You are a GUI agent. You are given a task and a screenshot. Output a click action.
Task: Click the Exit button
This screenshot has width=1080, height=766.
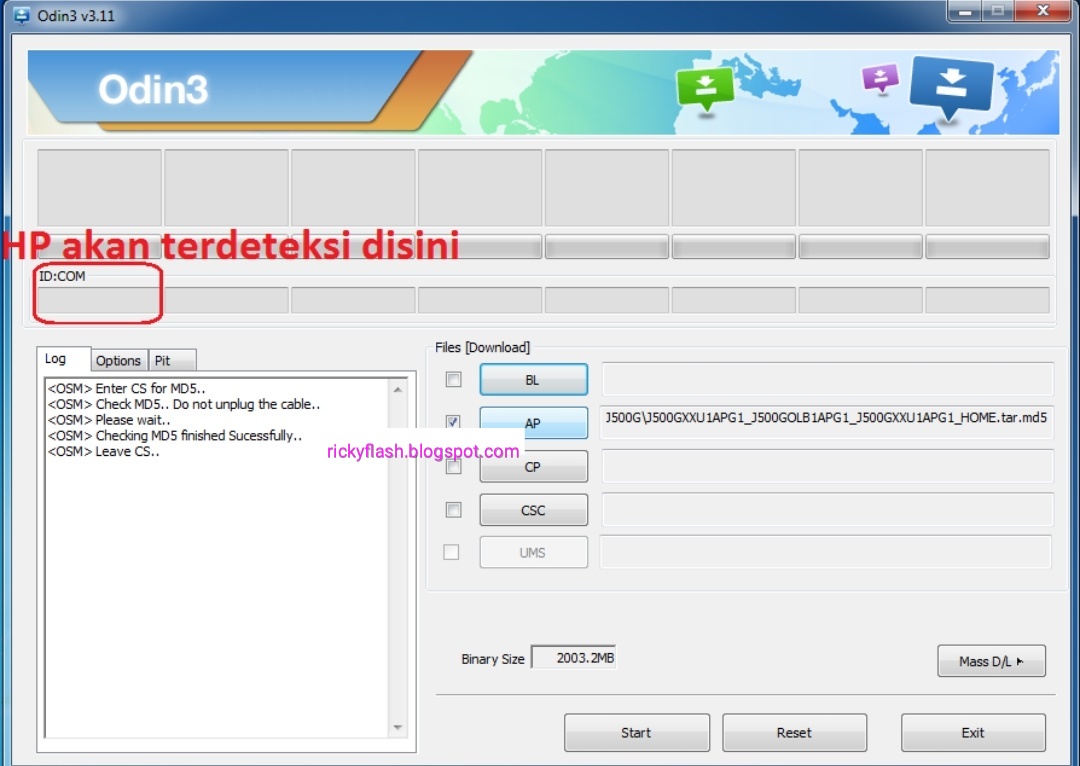point(973,732)
